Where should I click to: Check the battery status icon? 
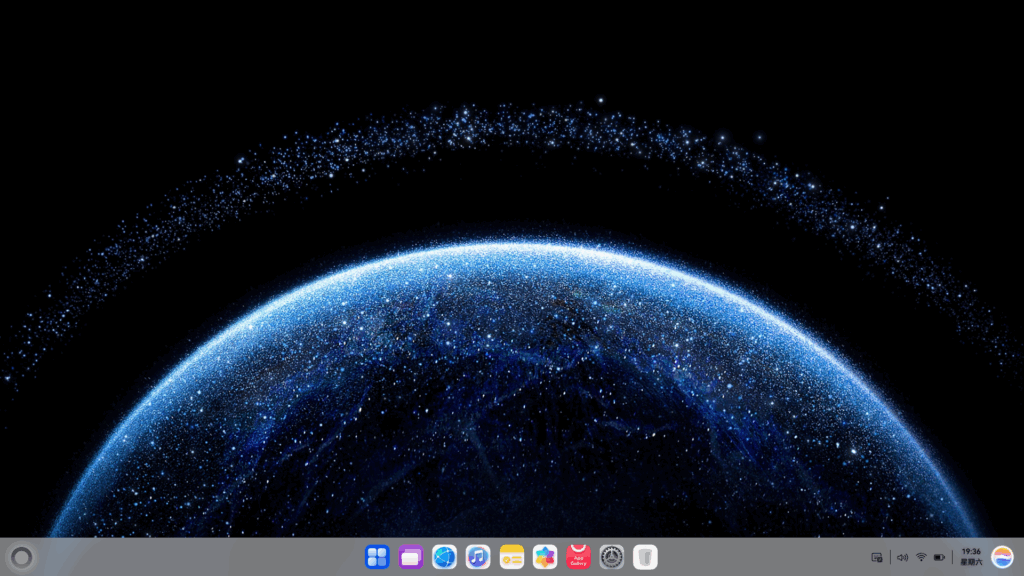(x=939, y=558)
